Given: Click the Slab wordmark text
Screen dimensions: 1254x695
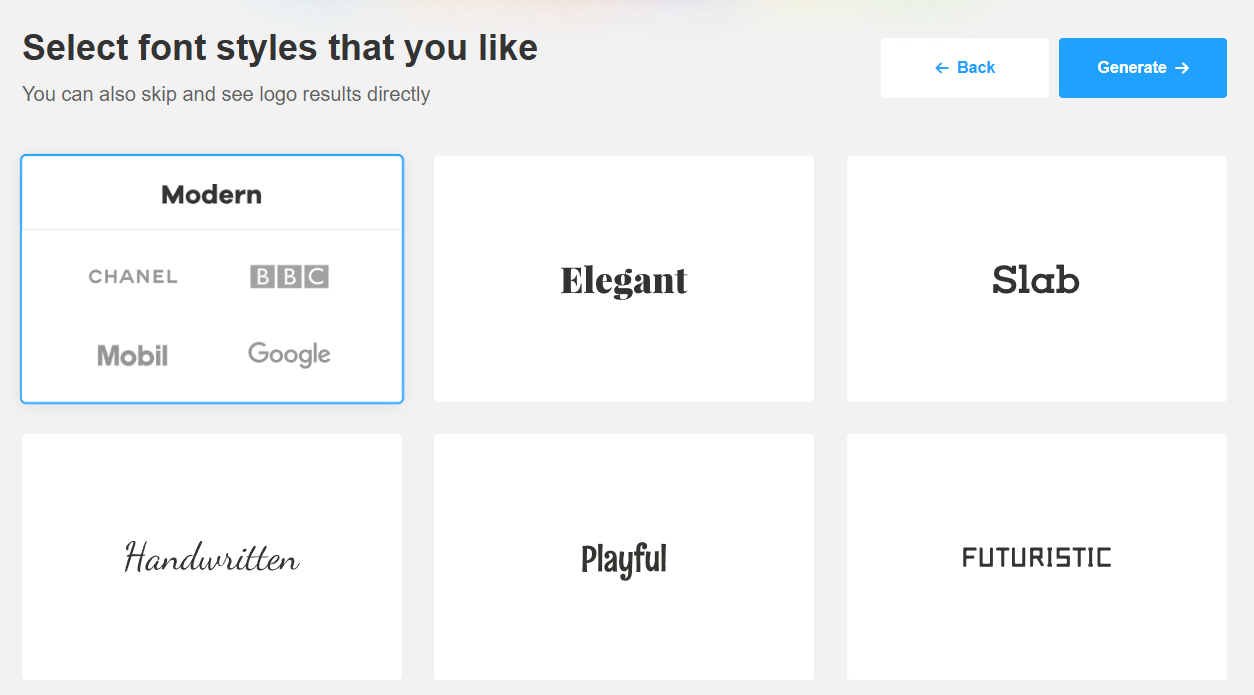Looking at the screenshot, I should pos(1036,279).
